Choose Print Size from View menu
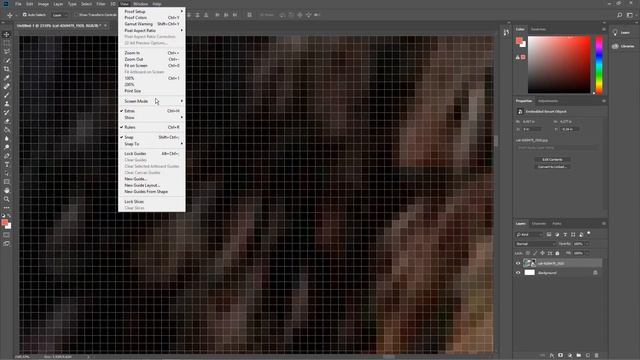 (x=151, y=91)
